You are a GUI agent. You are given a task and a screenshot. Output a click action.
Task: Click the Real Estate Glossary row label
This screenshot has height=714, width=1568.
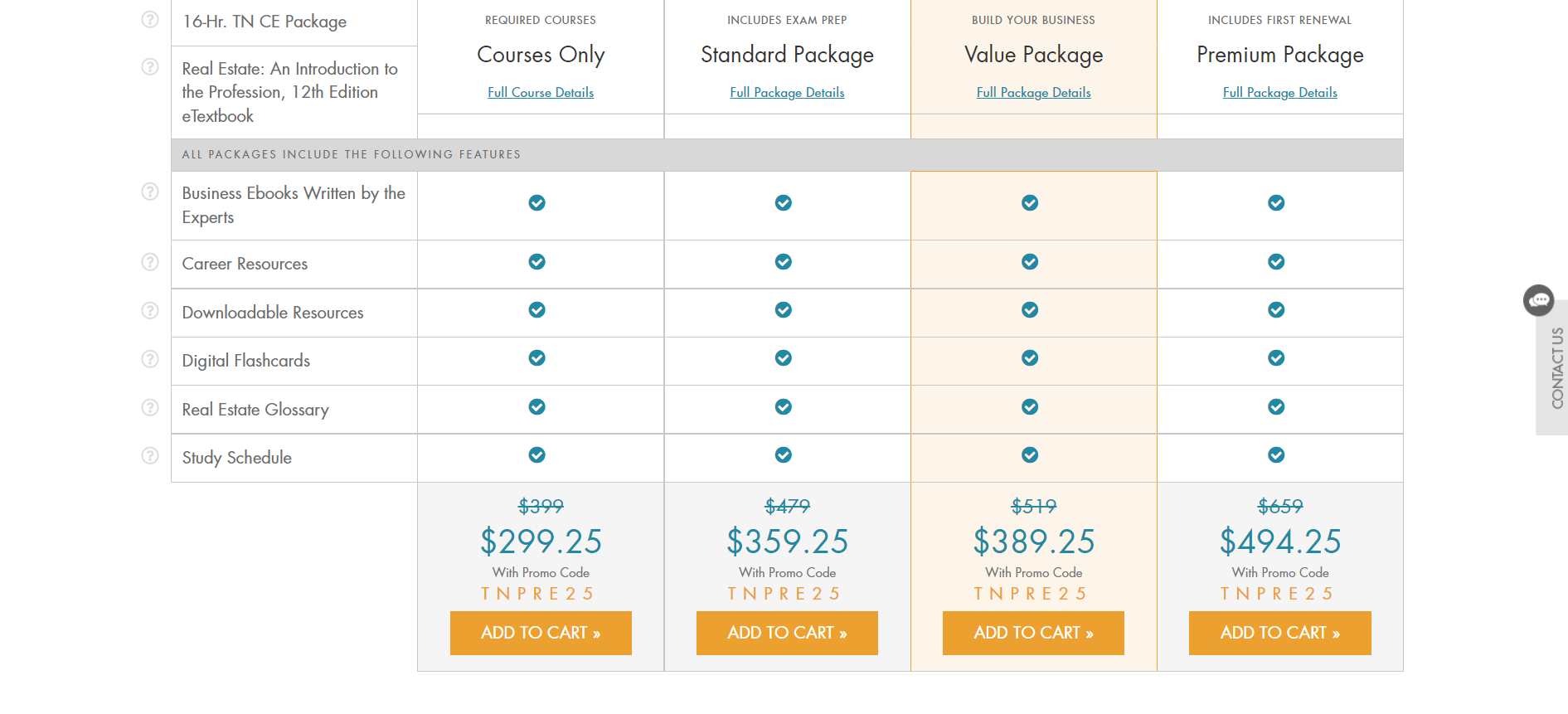(255, 410)
